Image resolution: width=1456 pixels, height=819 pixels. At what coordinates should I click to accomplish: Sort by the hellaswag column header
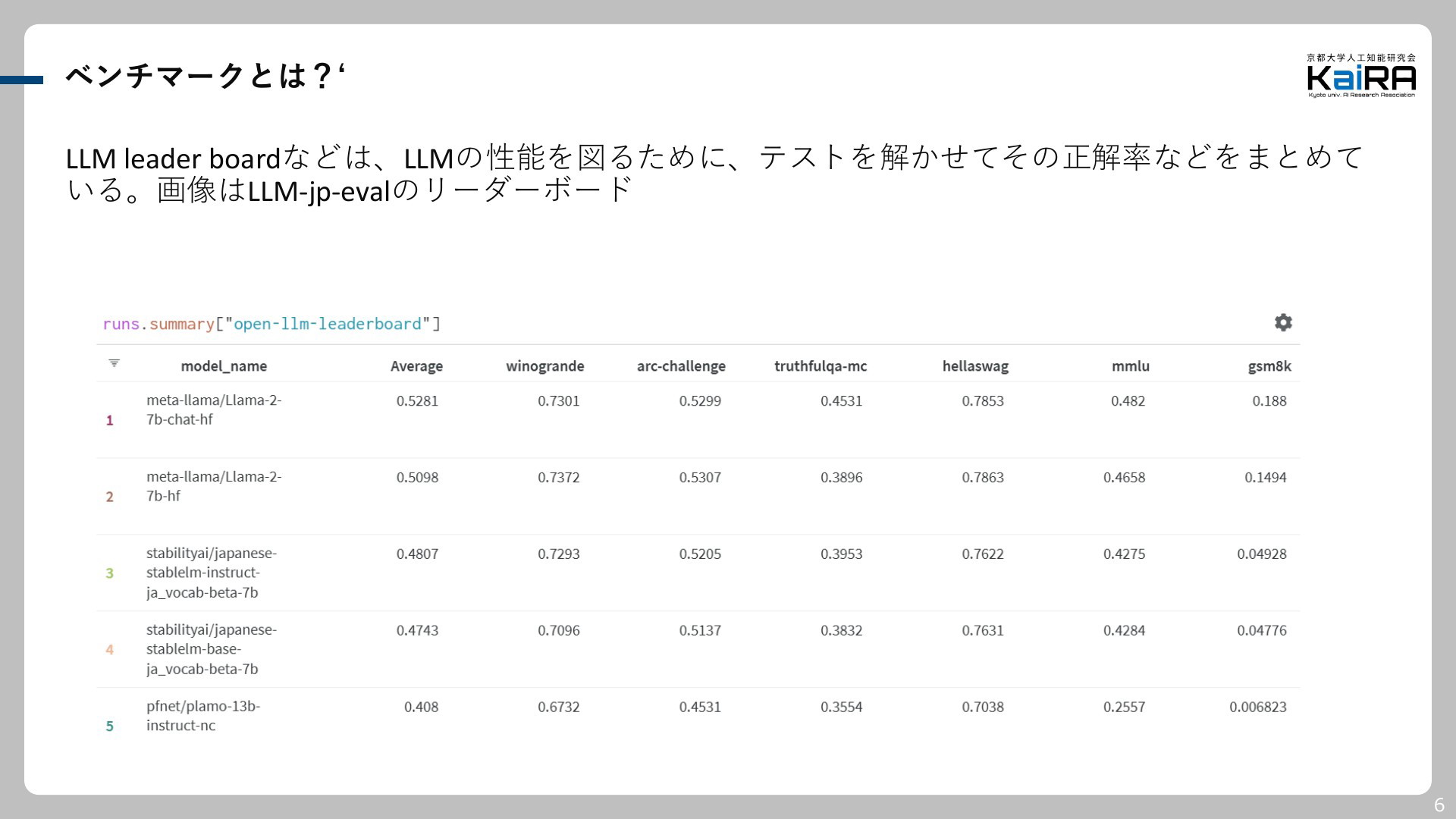[x=975, y=366]
